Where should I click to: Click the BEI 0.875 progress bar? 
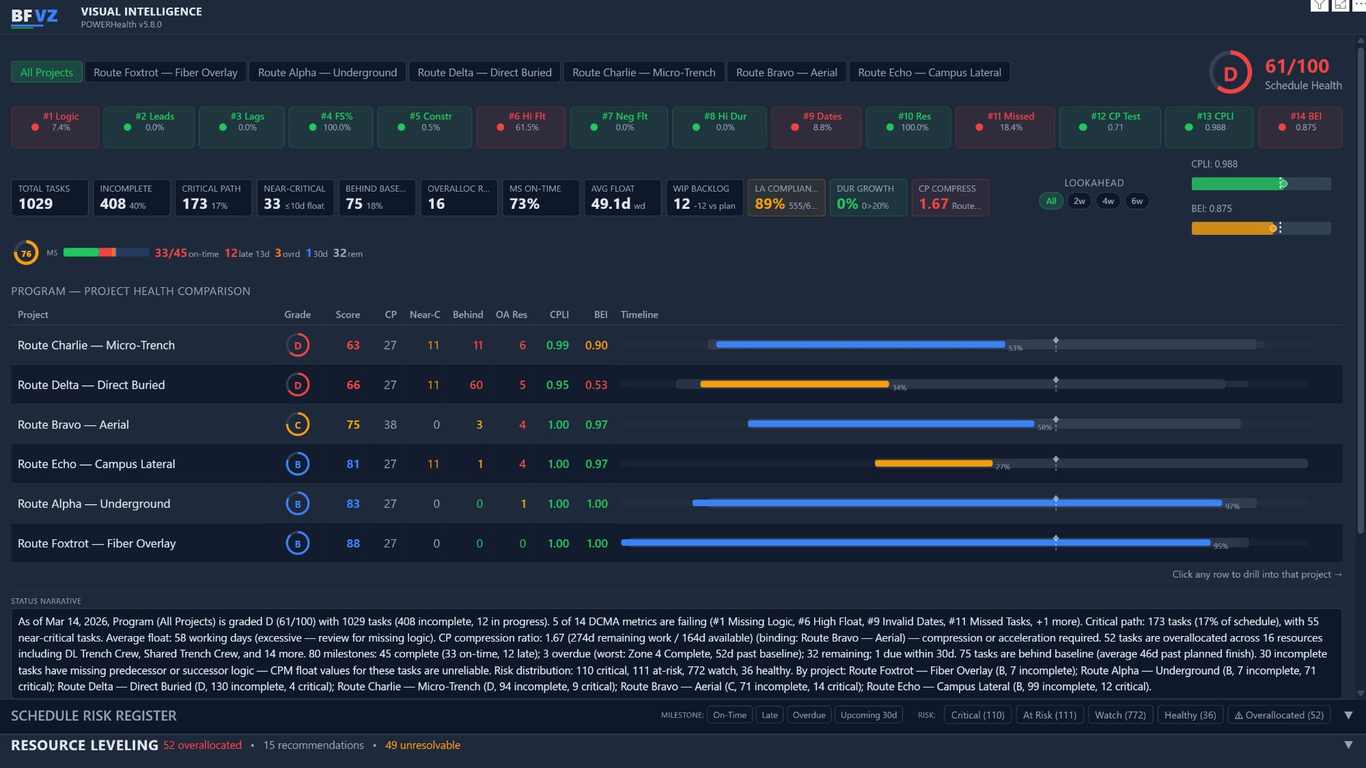pyautogui.click(x=1260, y=228)
